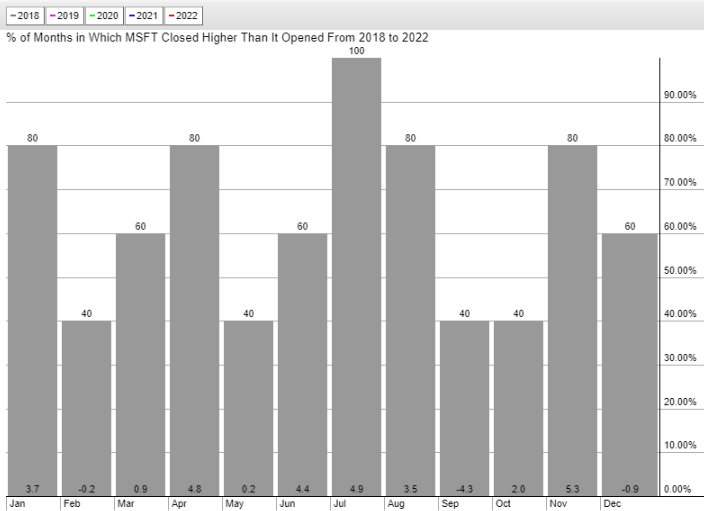Click the 20.00% y-axis label
The image size is (704, 511).
tap(680, 402)
